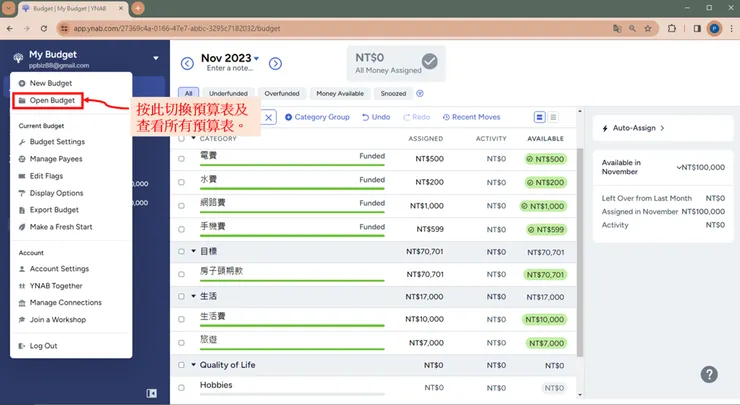Reload the page in the browser

pos(44,28)
